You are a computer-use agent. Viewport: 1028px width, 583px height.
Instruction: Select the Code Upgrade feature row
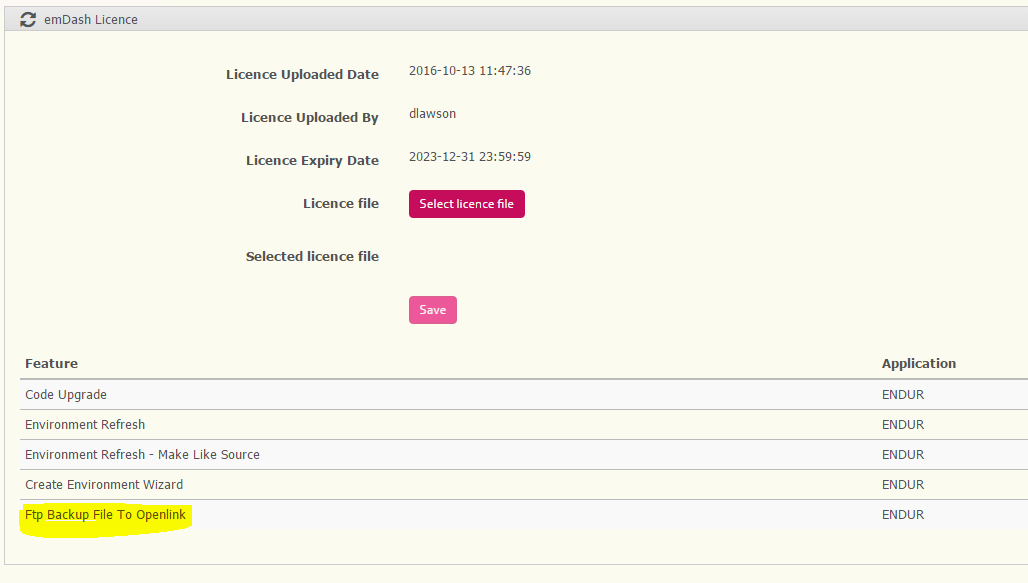524,395
